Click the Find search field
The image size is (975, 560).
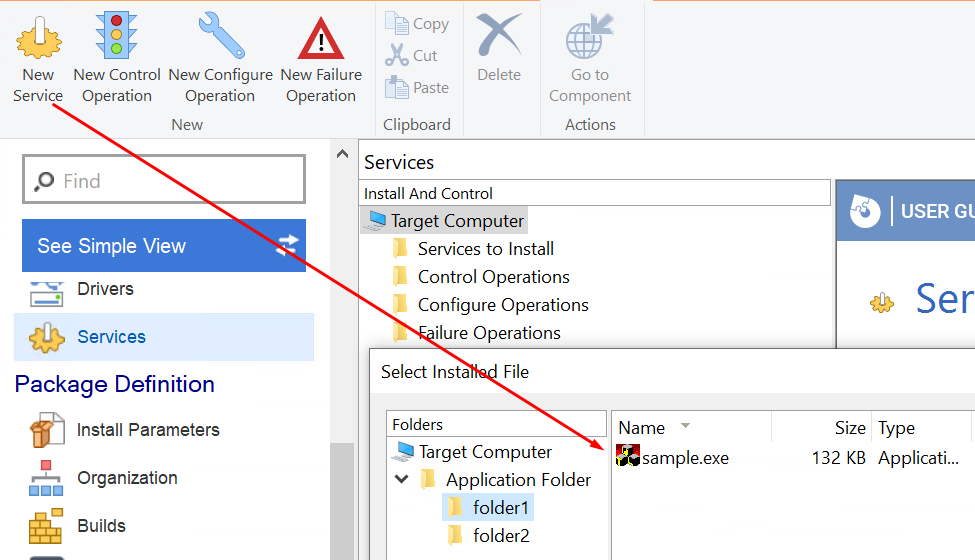pyautogui.click(x=164, y=181)
